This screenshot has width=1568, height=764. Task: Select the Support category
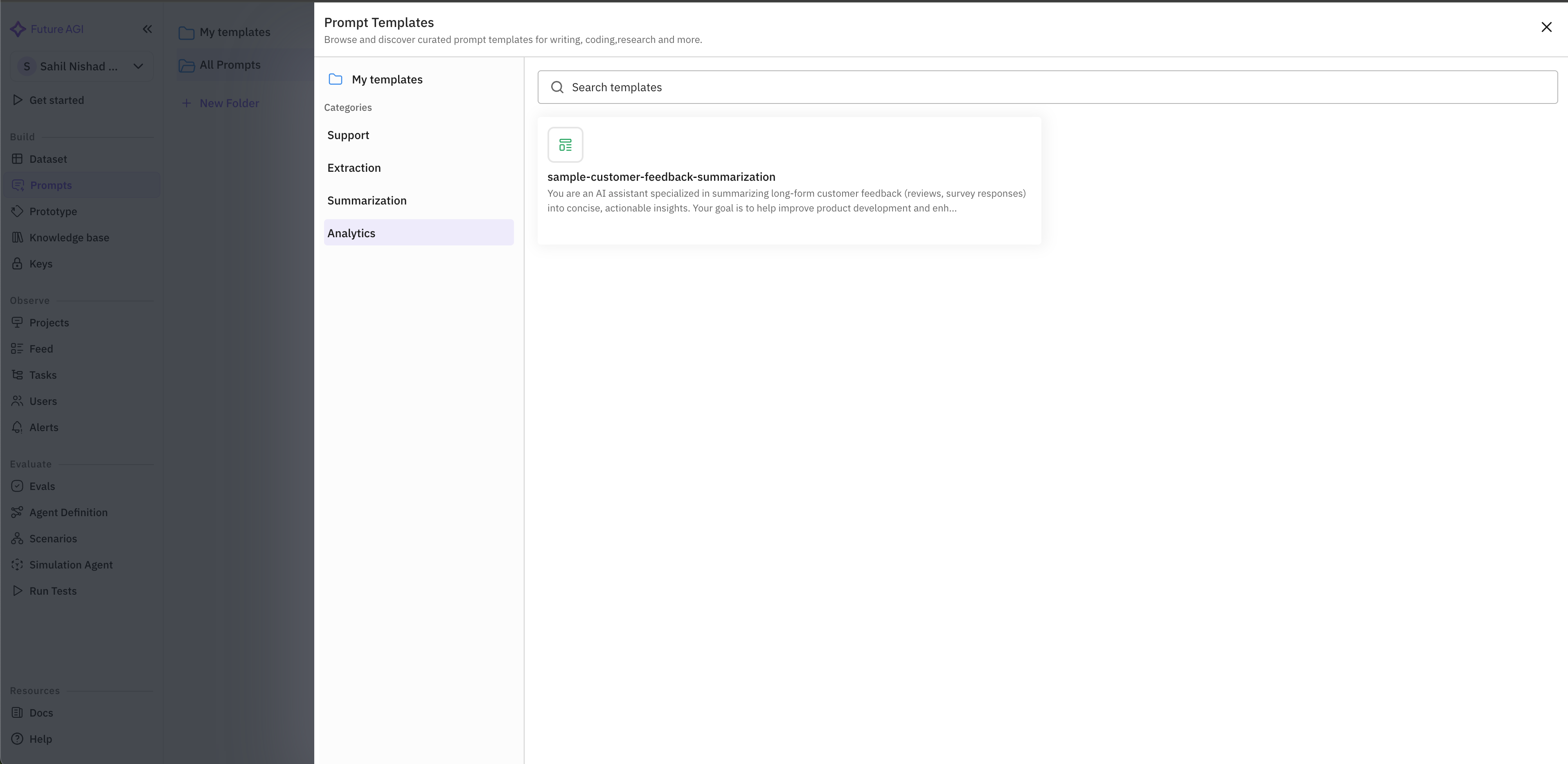[348, 135]
